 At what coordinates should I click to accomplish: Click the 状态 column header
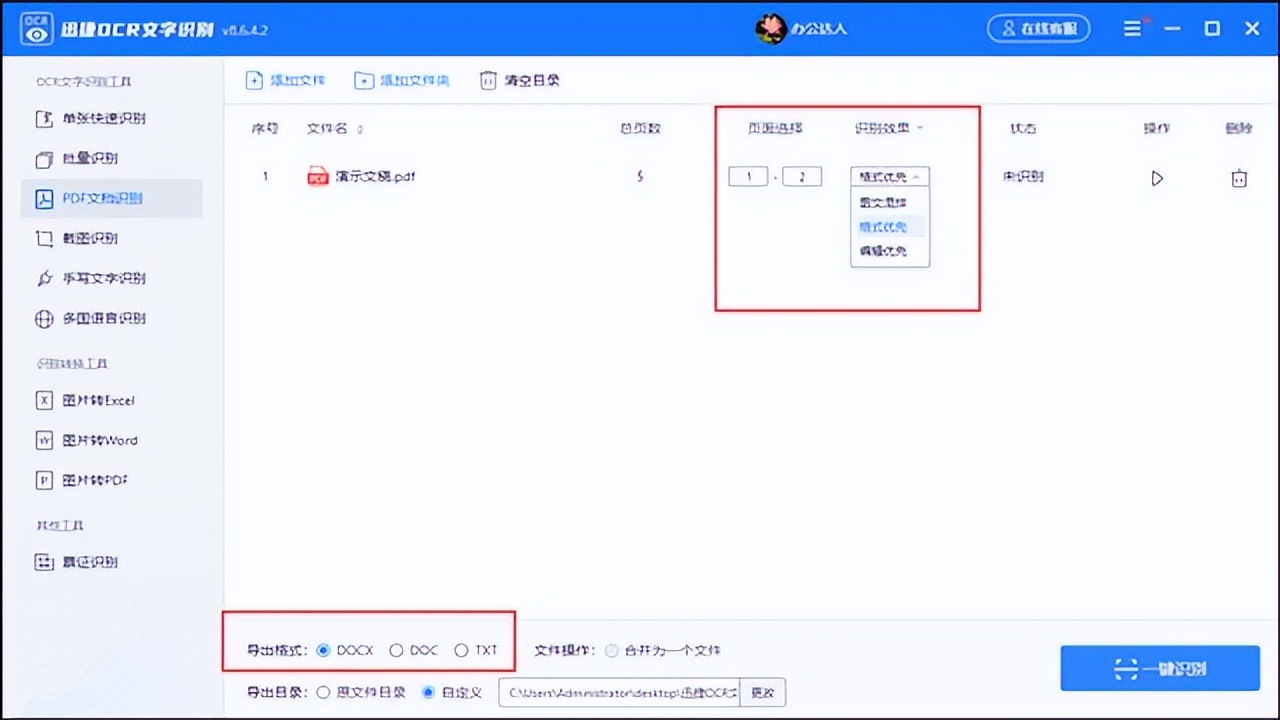pos(1023,129)
